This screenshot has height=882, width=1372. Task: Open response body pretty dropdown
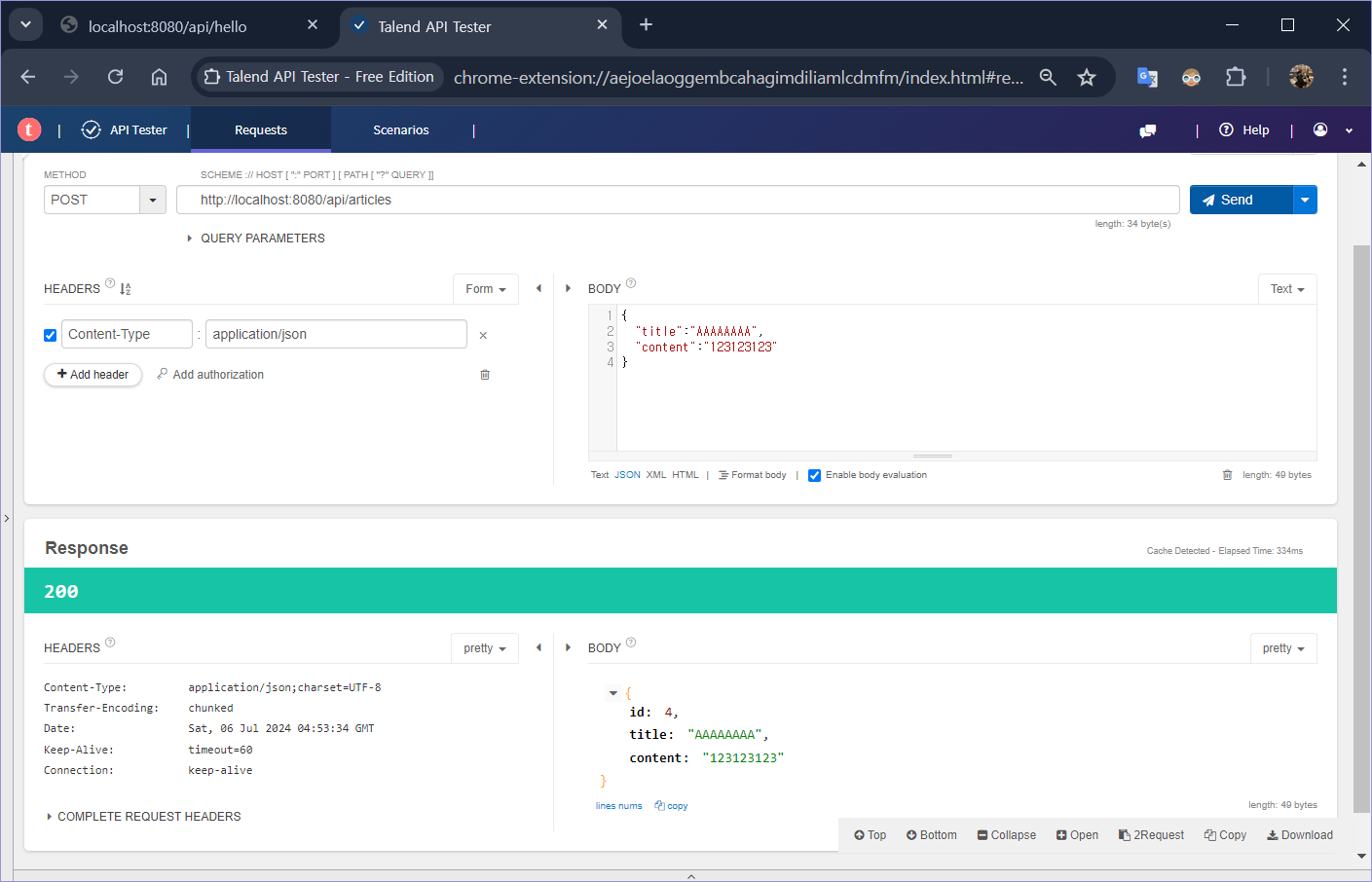pos(1283,648)
